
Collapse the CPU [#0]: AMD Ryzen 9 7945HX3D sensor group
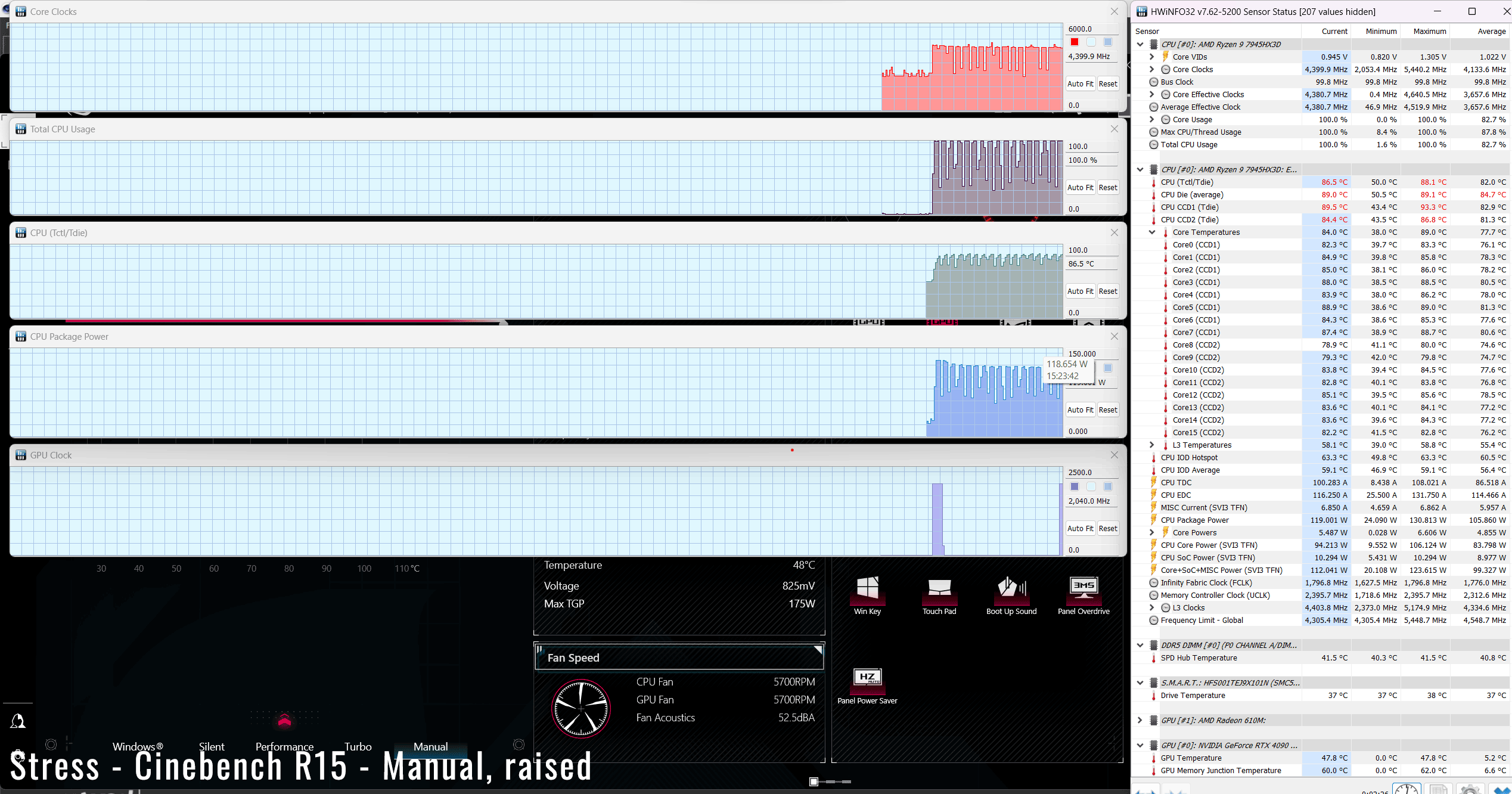(1140, 45)
